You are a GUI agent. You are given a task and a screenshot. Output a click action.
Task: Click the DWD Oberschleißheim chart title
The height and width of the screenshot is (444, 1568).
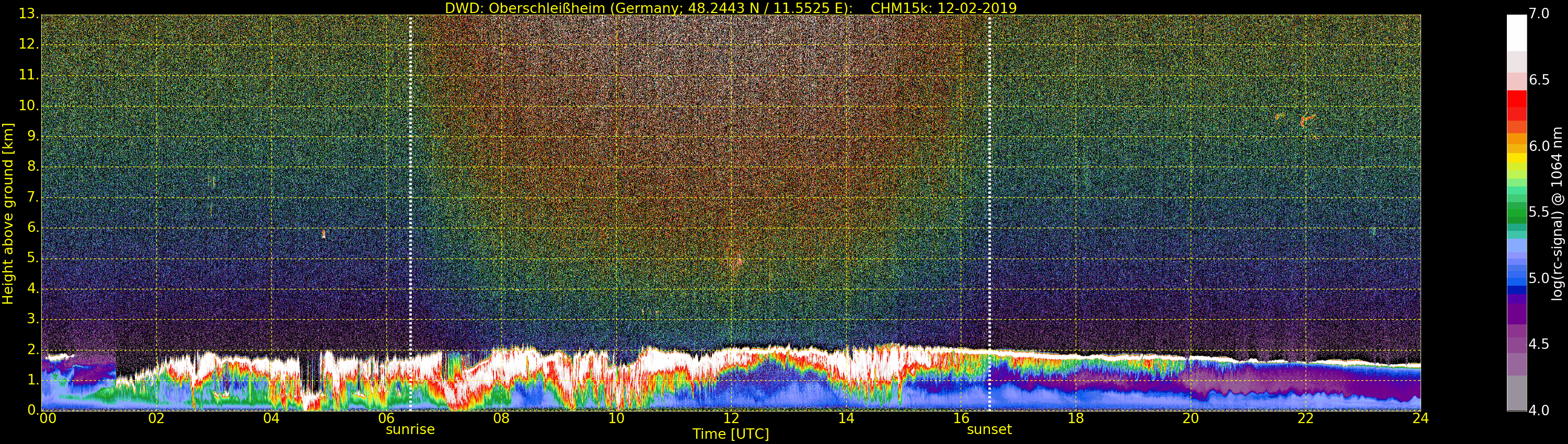tap(731, 8)
